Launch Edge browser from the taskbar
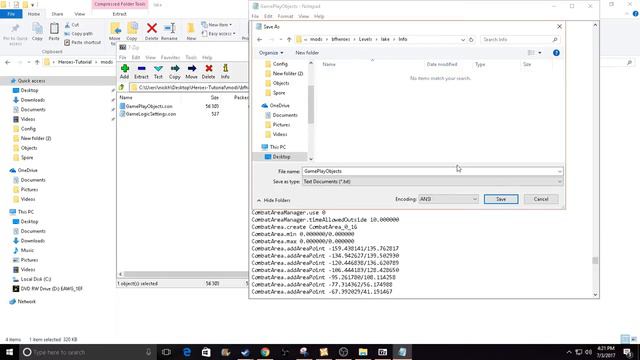 point(187,352)
